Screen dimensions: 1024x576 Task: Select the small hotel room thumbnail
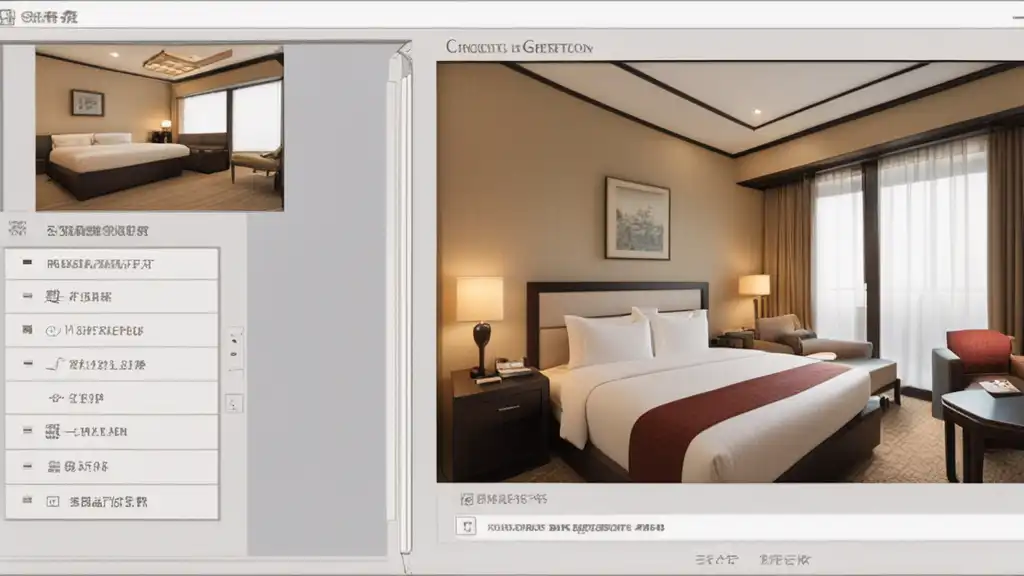pyautogui.click(x=159, y=128)
